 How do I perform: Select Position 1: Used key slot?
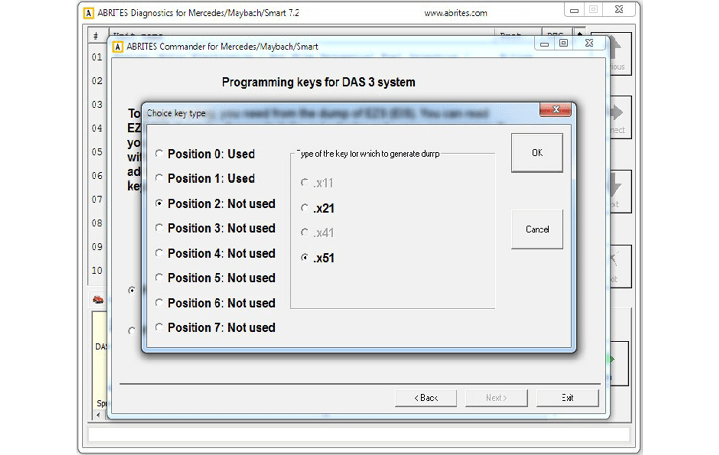pyautogui.click(x=160, y=179)
